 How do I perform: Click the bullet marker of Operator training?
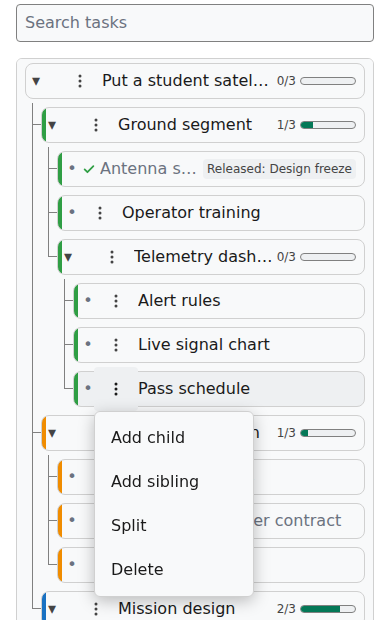coord(72,212)
